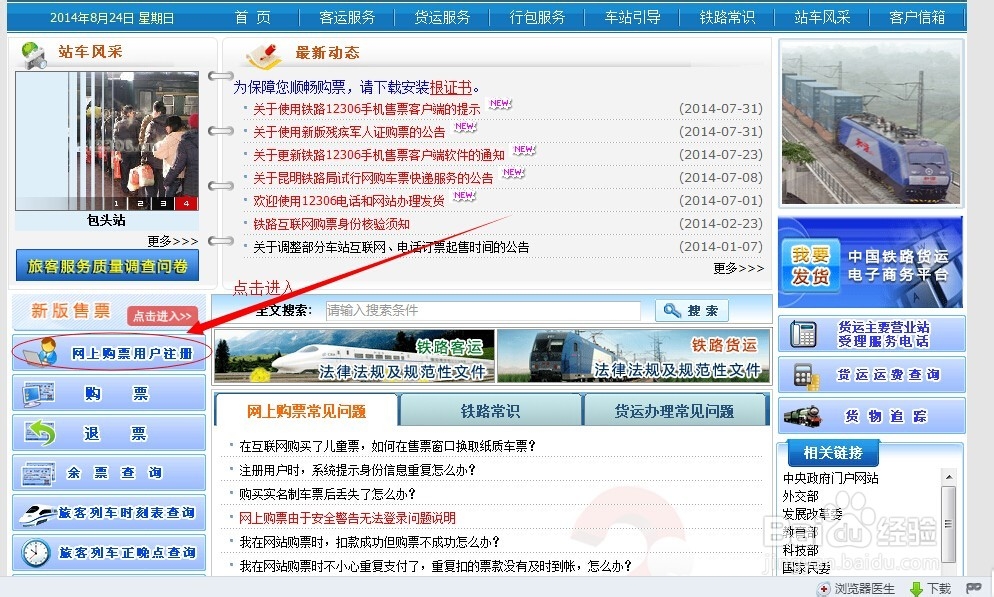
Task: Click the calculator icon beside 货运运费查询
Action: [x=806, y=376]
